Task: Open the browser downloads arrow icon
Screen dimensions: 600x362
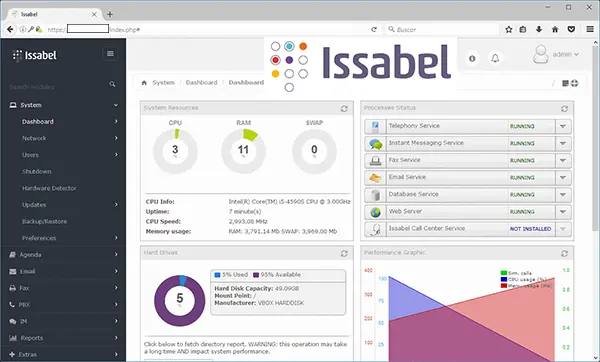Action: (539, 29)
